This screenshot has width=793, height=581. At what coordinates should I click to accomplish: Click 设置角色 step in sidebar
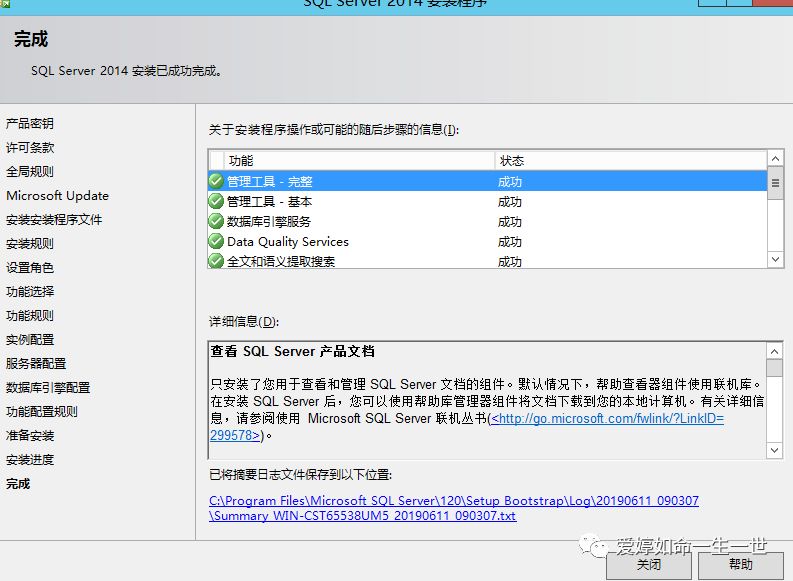click(29, 267)
